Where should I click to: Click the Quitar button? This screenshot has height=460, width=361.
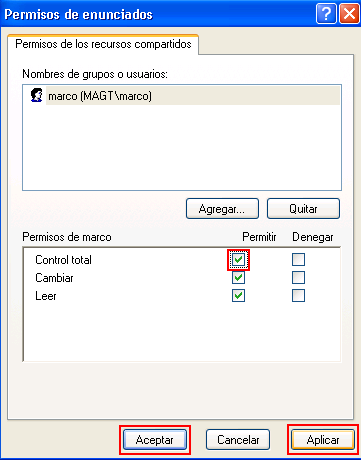(303, 209)
